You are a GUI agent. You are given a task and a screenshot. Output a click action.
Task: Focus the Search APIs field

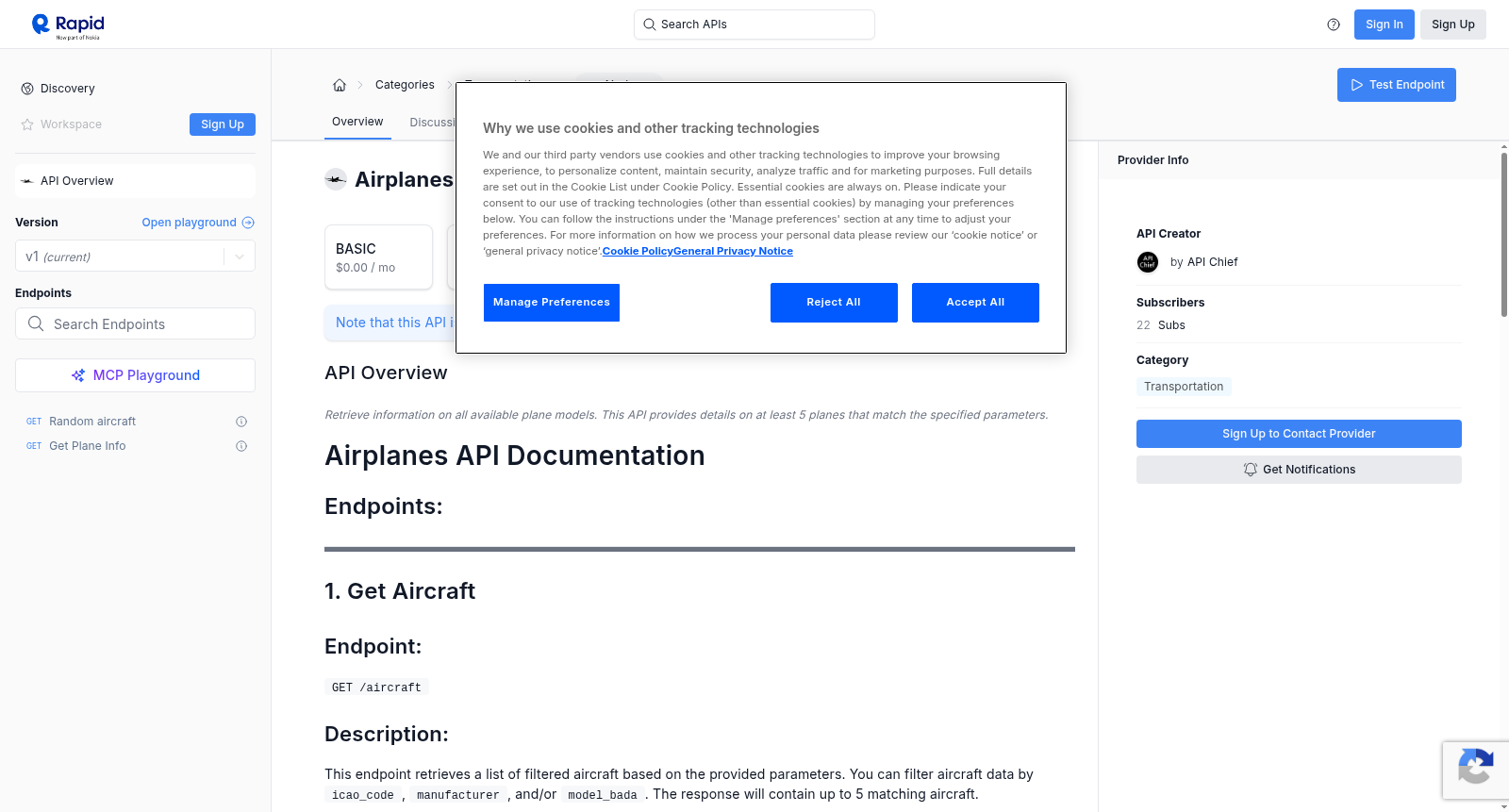[754, 25]
